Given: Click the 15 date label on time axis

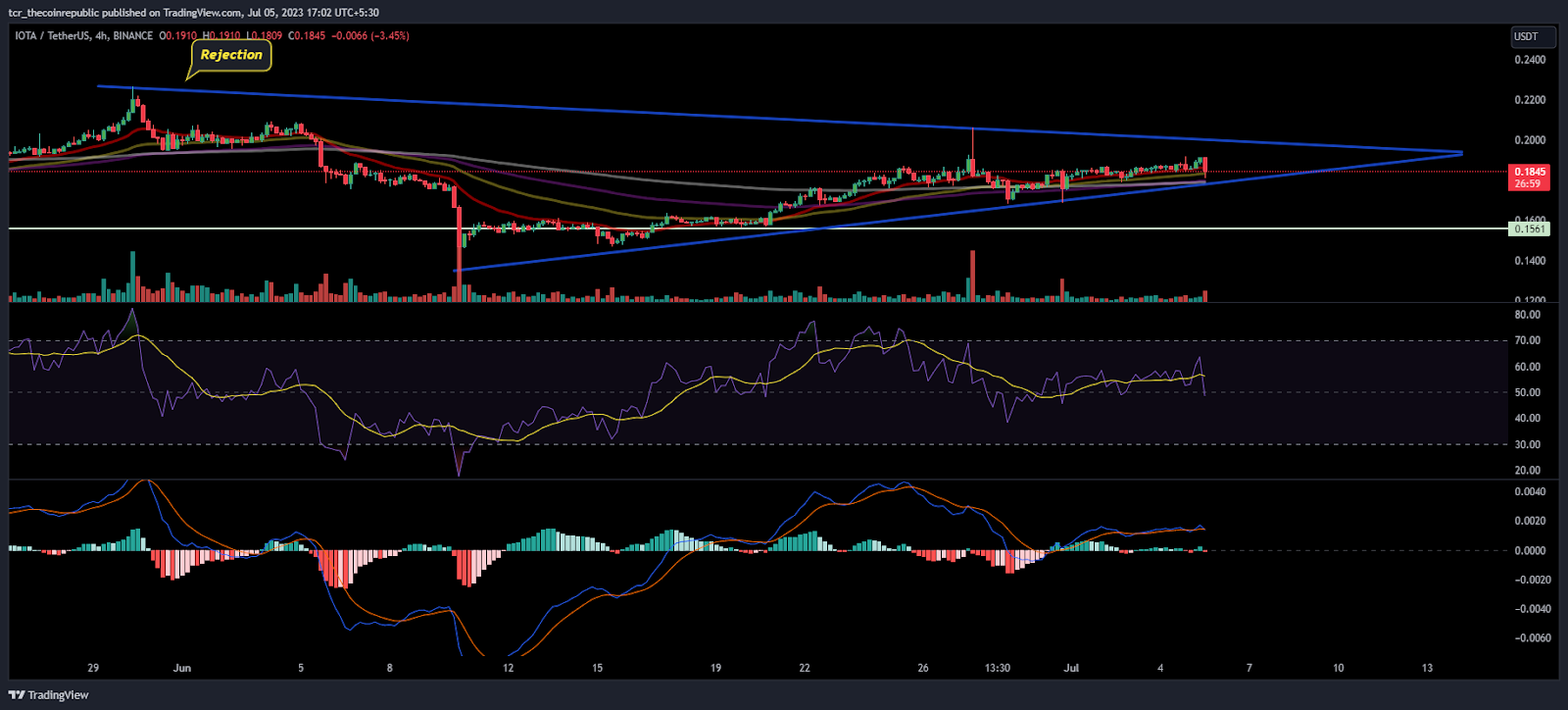Looking at the screenshot, I should (x=597, y=668).
